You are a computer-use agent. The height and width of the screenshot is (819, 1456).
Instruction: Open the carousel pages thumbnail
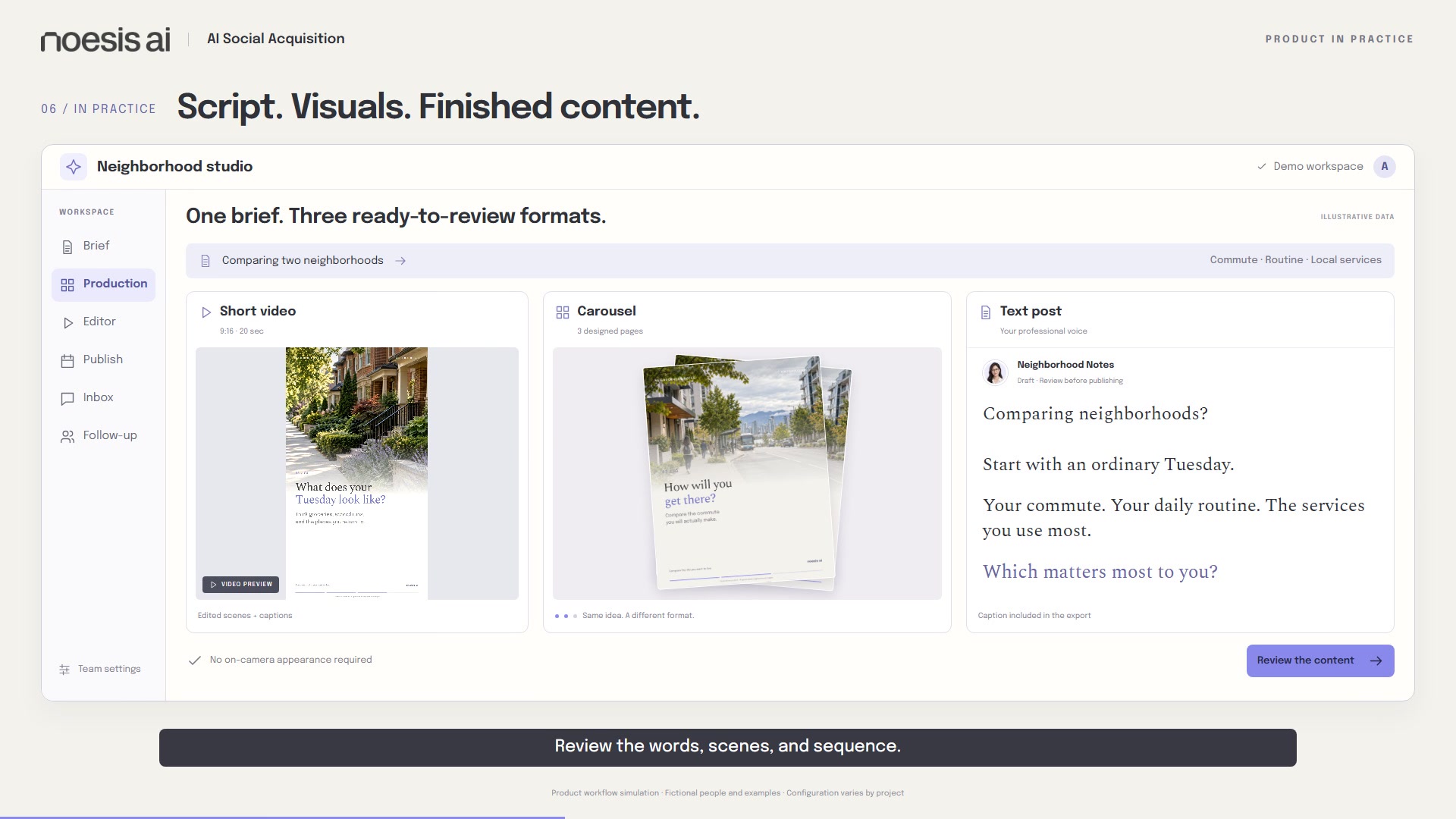click(x=747, y=473)
